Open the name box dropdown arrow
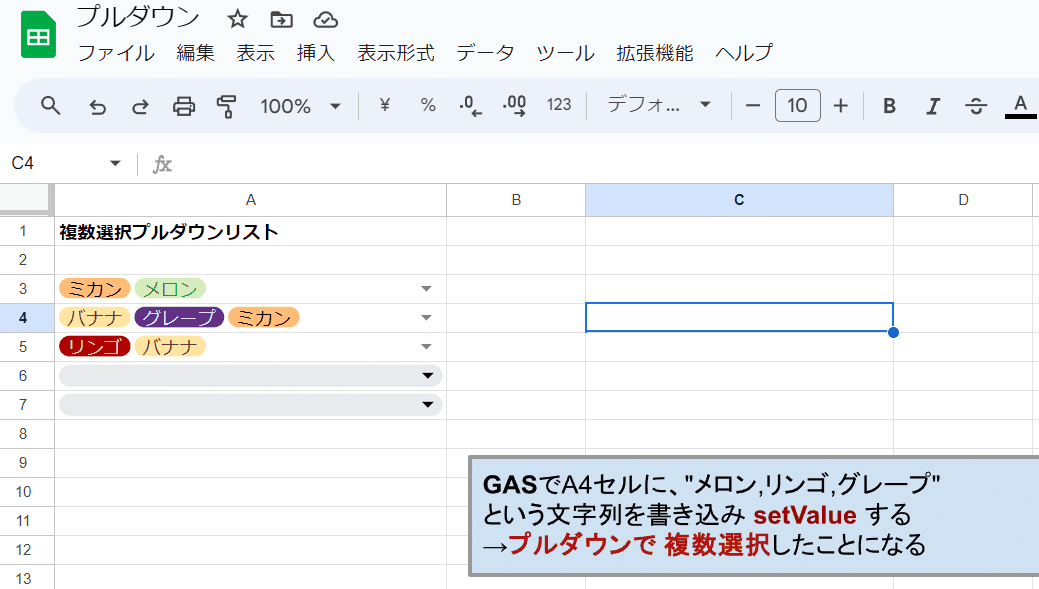1039x589 pixels. click(x=115, y=163)
